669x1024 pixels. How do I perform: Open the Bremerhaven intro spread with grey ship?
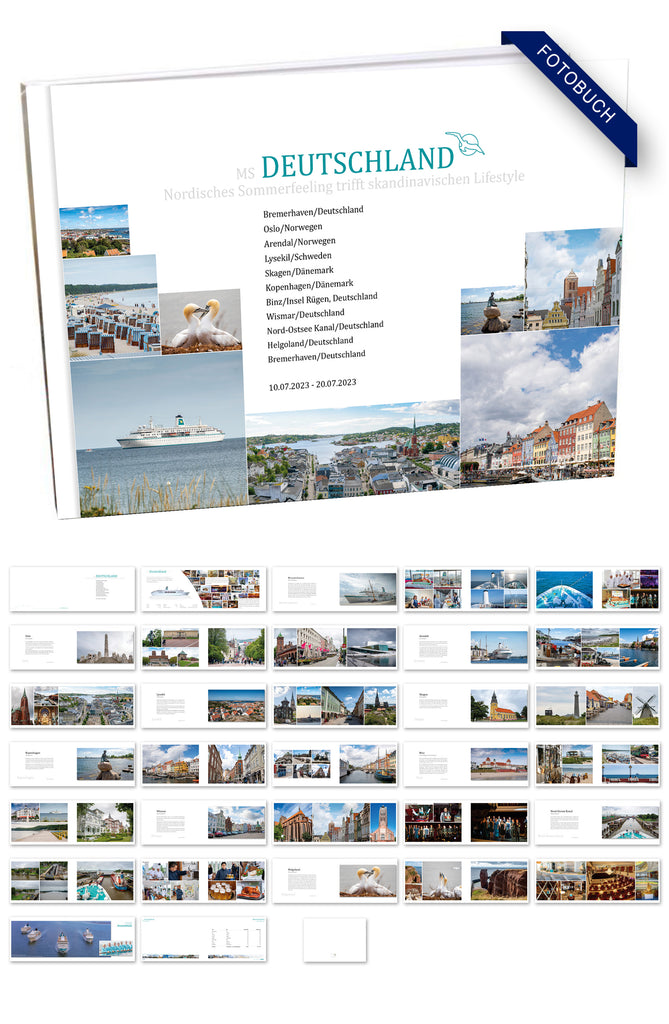coord(335,589)
